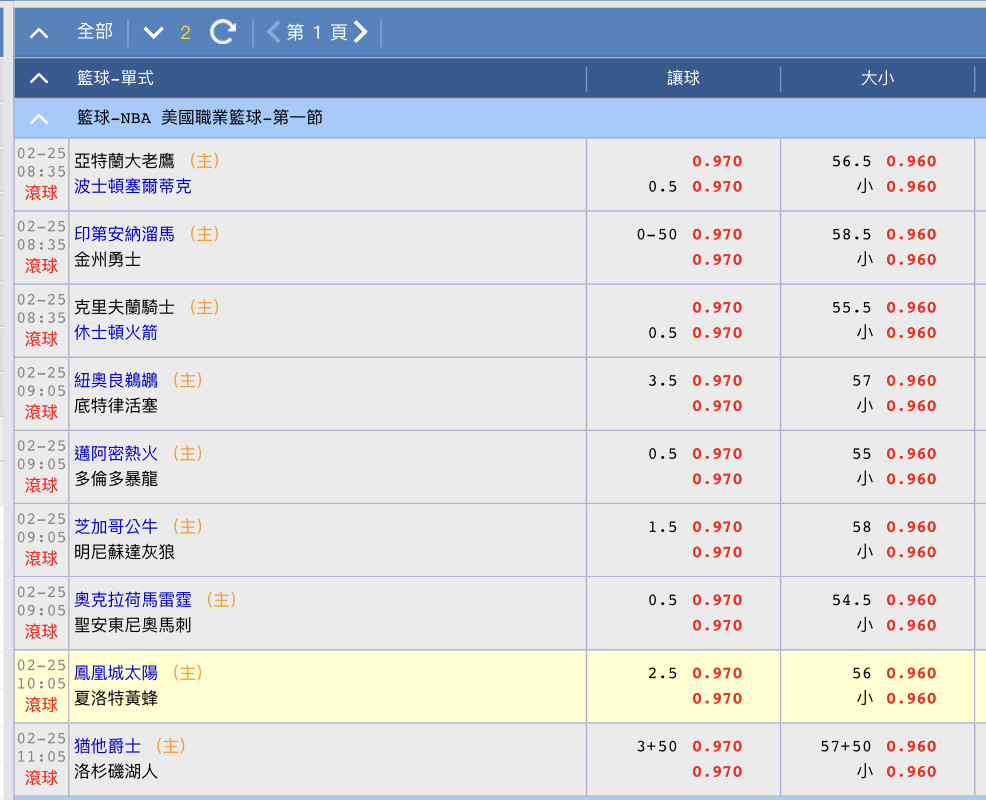This screenshot has width=986, height=800.
Task: Click the 第 1 頁 page indicator
Action: (317, 32)
